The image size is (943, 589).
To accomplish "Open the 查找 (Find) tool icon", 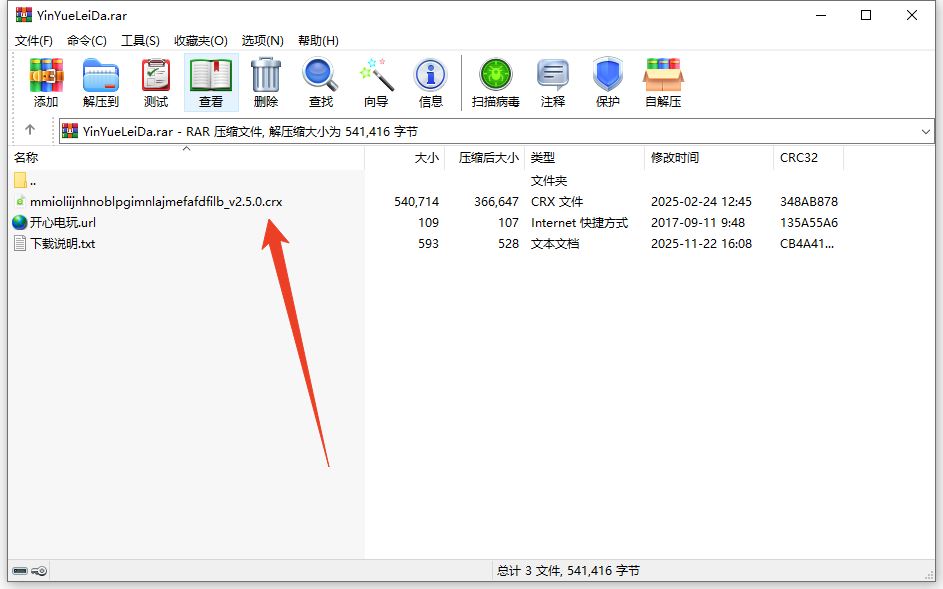I will pyautogui.click(x=320, y=82).
